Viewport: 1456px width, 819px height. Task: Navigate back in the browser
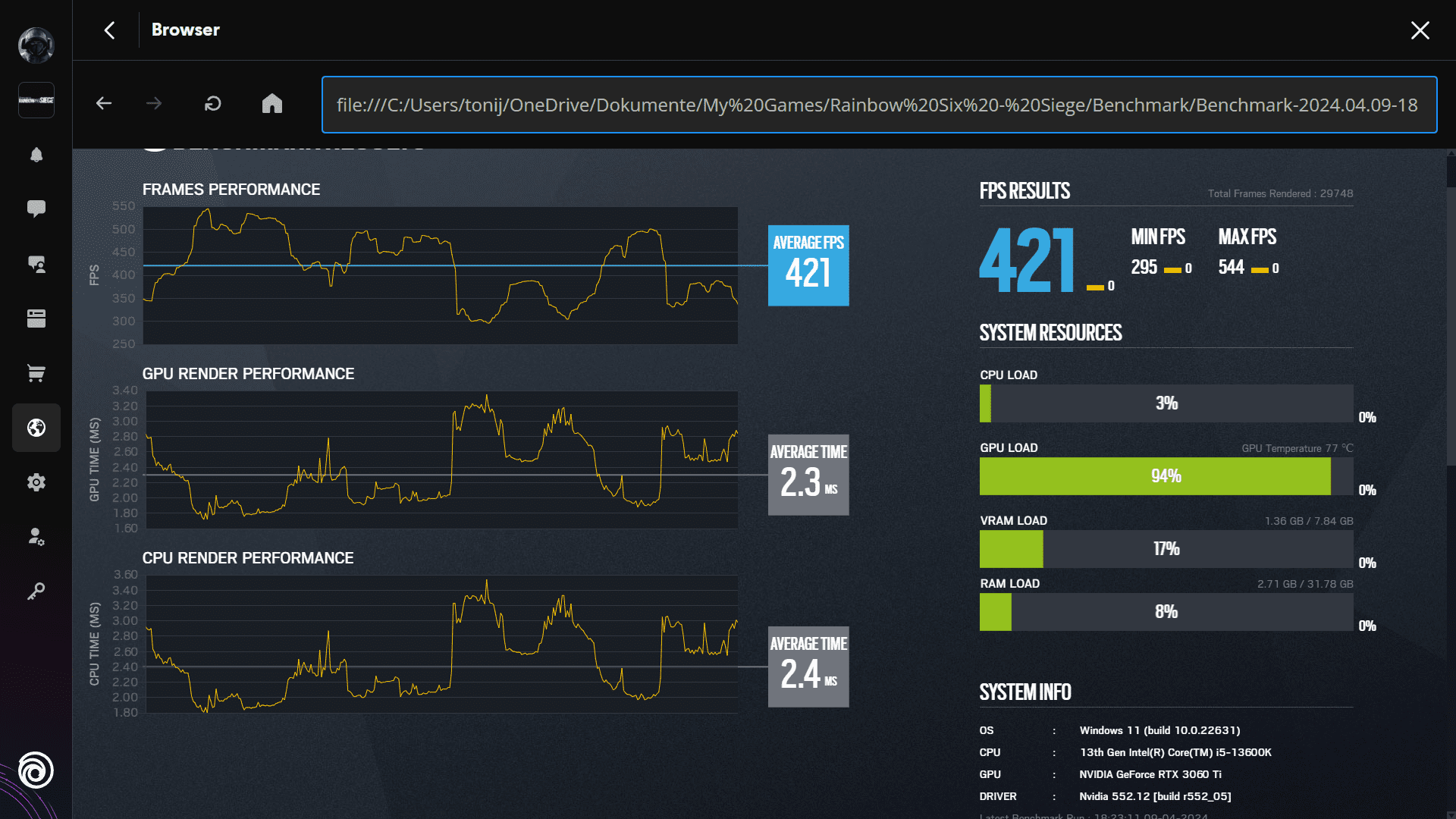click(x=104, y=103)
